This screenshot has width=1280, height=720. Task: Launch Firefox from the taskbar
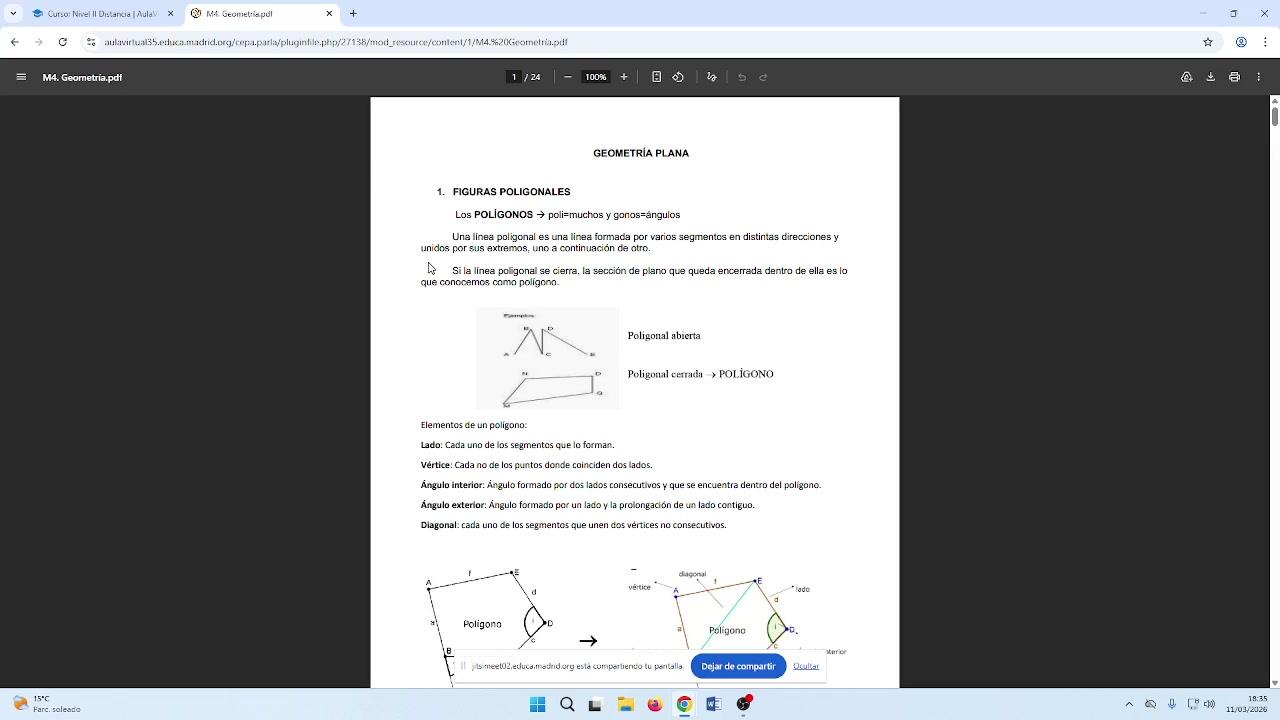[654, 704]
